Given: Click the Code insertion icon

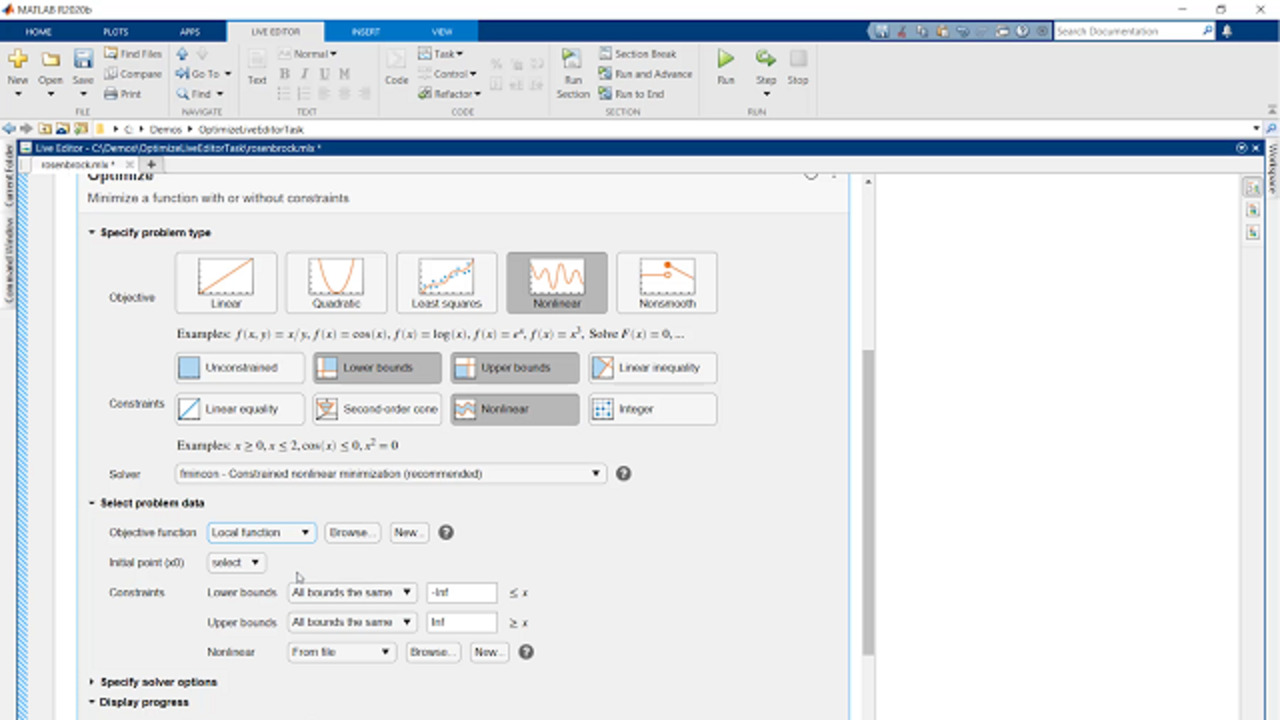Looking at the screenshot, I should 397,62.
